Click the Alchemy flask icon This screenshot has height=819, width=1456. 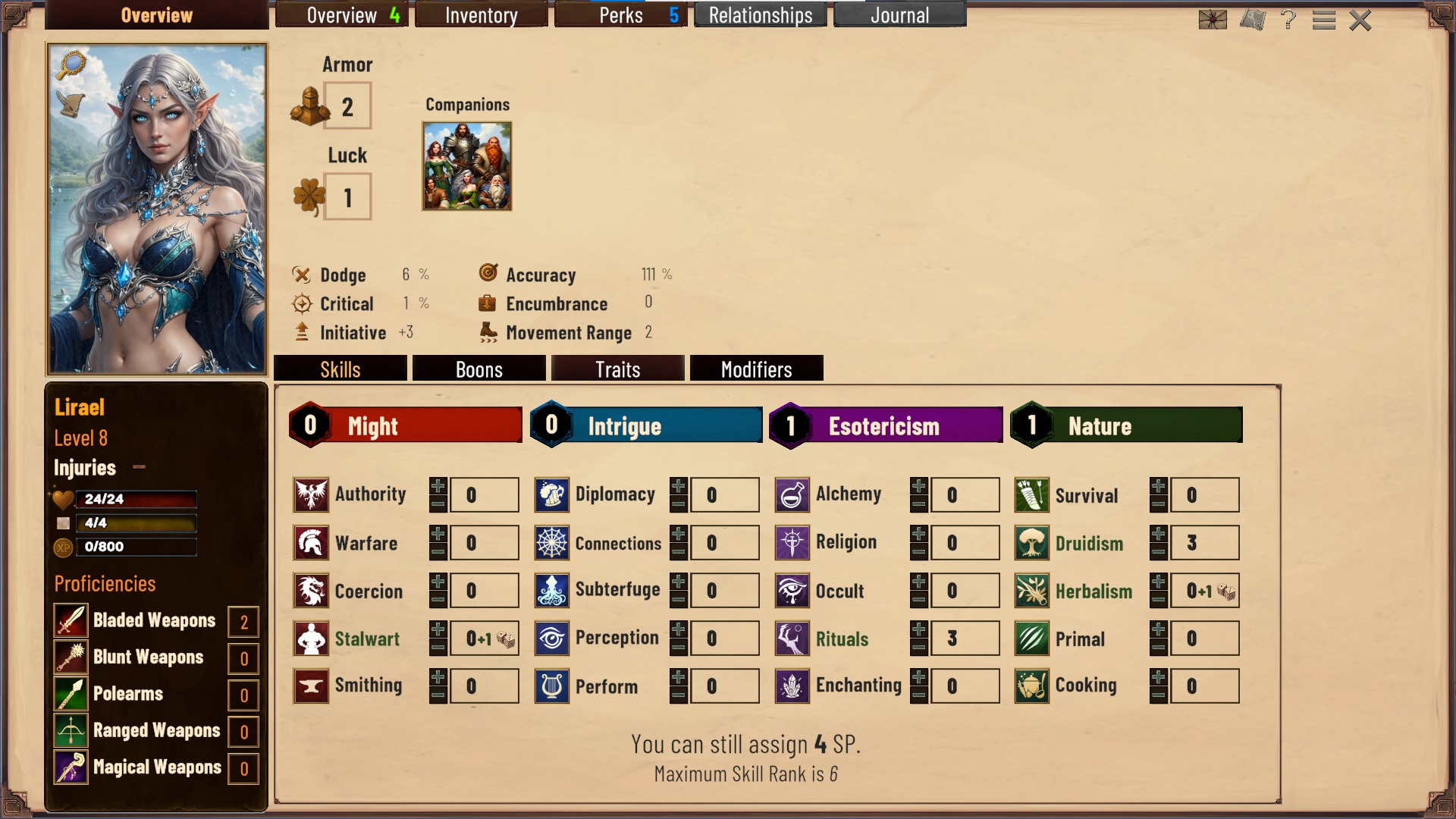pyautogui.click(x=792, y=495)
